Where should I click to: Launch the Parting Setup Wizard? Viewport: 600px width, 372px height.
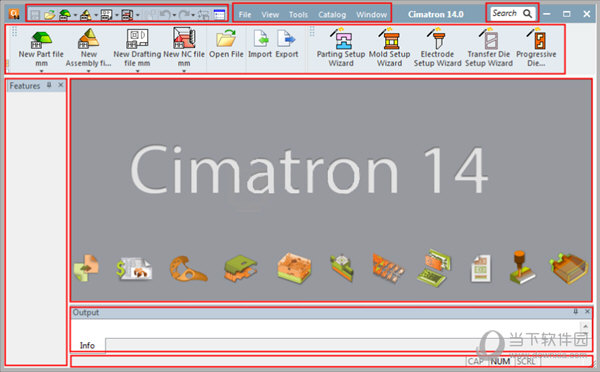click(341, 47)
